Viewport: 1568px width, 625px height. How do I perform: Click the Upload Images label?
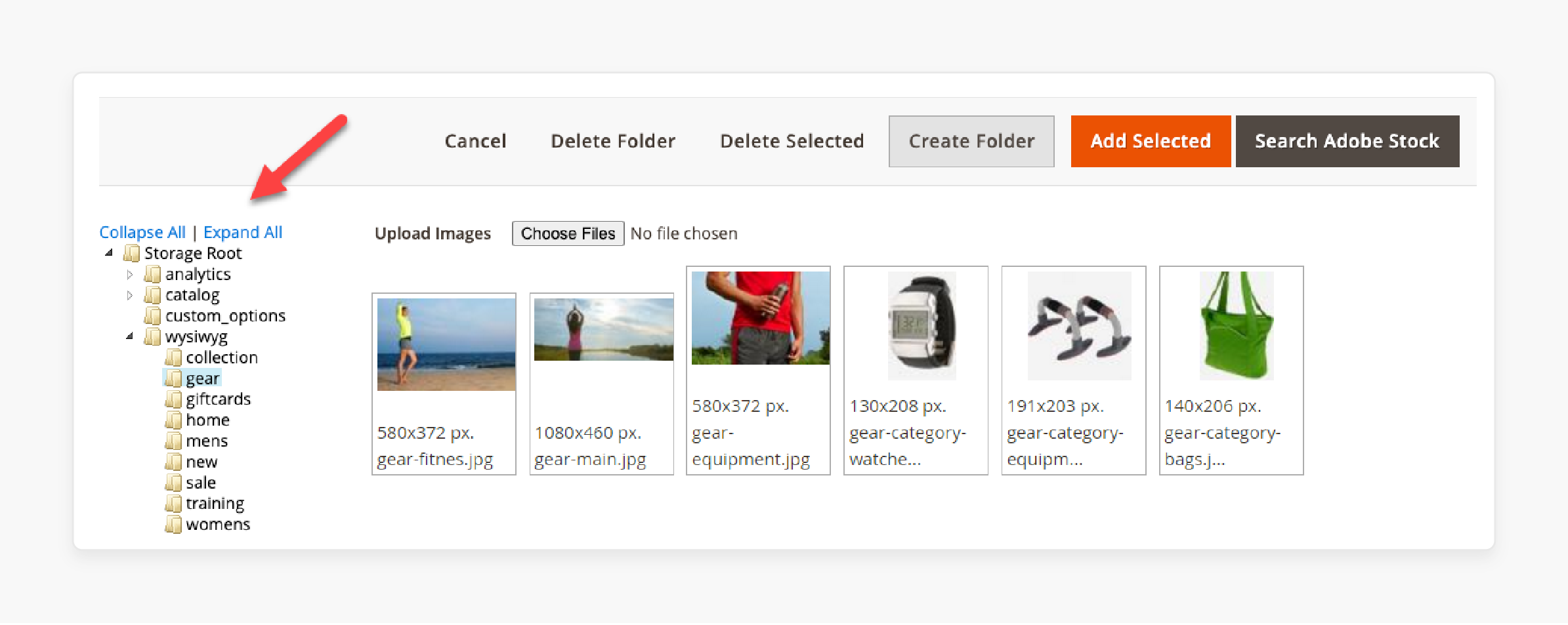point(433,233)
